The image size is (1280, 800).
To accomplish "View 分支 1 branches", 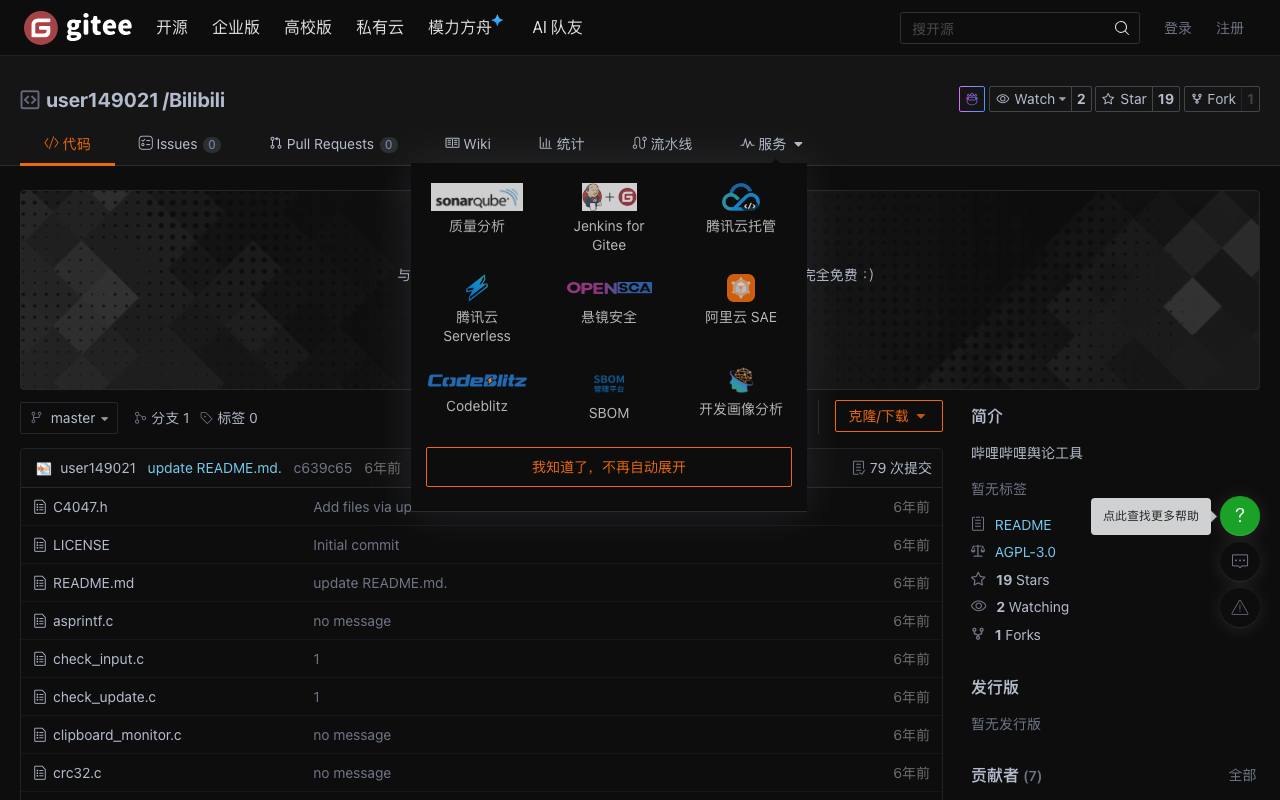I will (x=161, y=418).
